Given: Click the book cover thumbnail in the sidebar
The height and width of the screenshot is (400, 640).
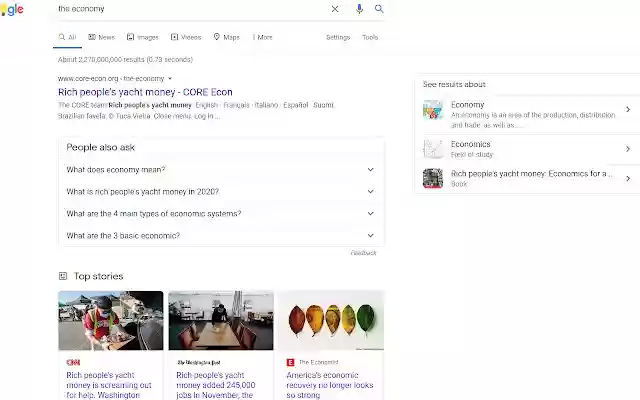Looking at the screenshot, I should tap(433, 178).
